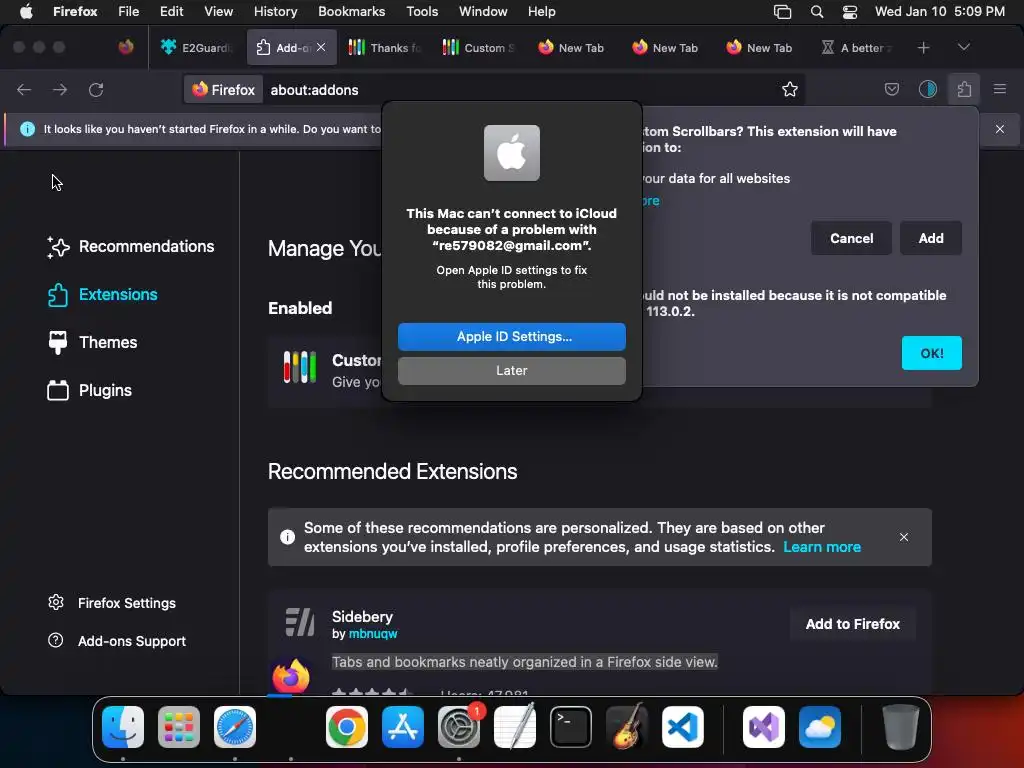Switch to the first New Tab tab
Screen dimensions: 1024x768
tap(571, 48)
